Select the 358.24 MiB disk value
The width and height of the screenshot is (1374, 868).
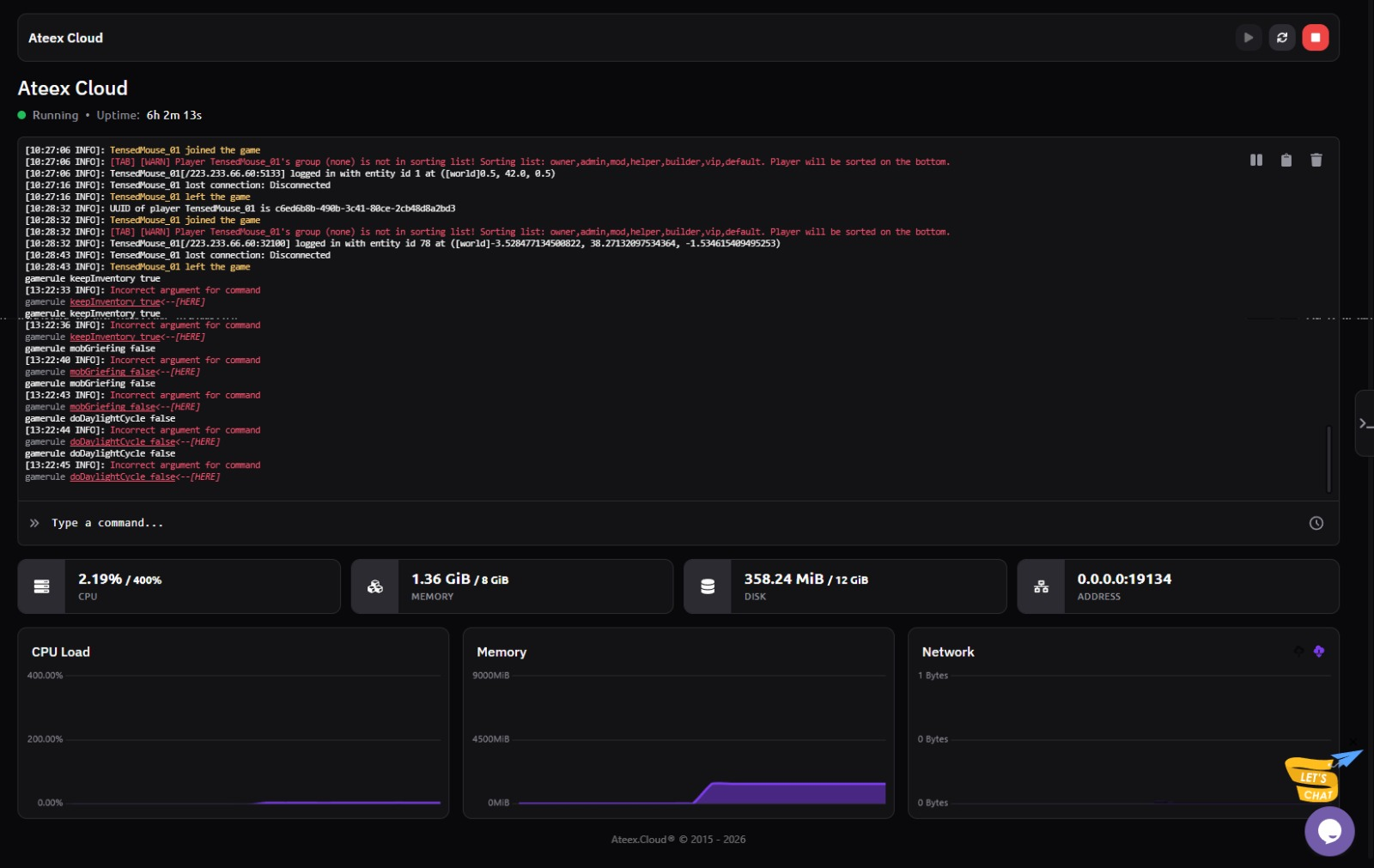tap(784, 580)
